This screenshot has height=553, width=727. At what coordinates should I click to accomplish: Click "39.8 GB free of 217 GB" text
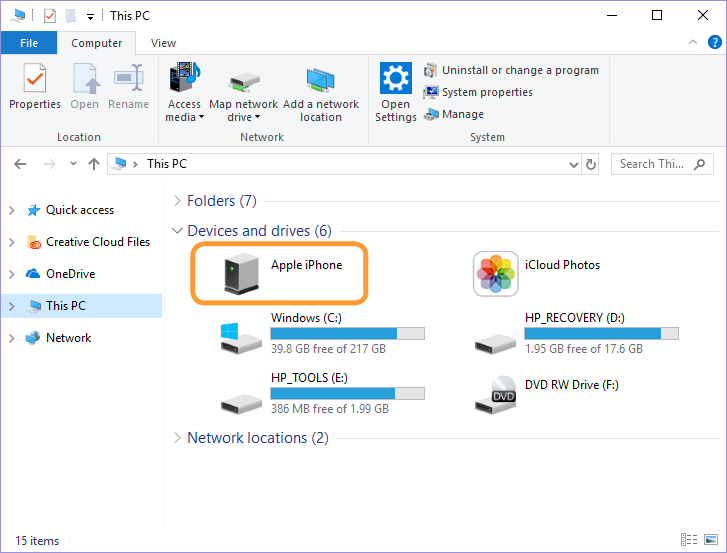pyautogui.click(x=328, y=349)
